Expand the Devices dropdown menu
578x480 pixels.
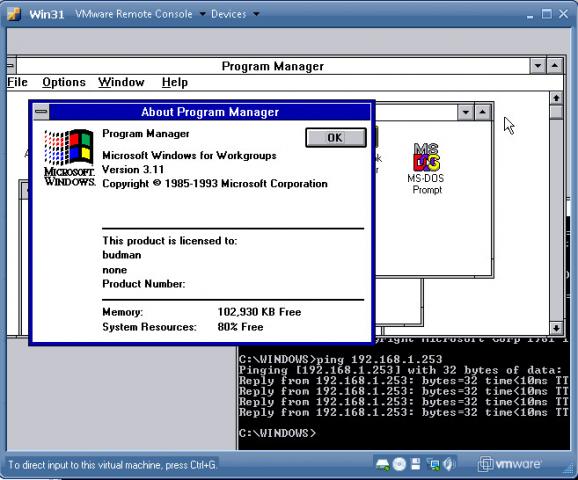click(235, 14)
